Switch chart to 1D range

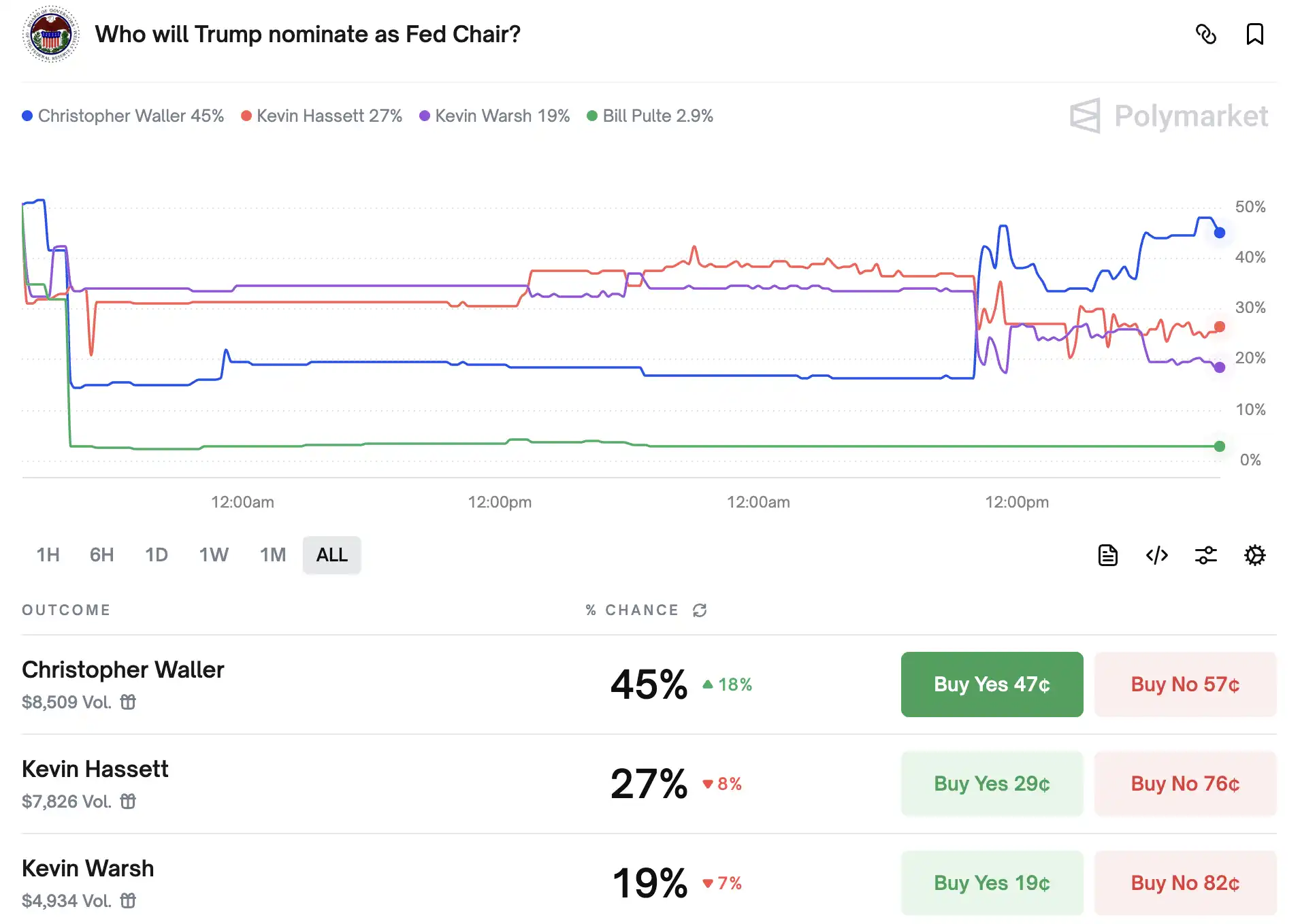pyautogui.click(x=157, y=555)
